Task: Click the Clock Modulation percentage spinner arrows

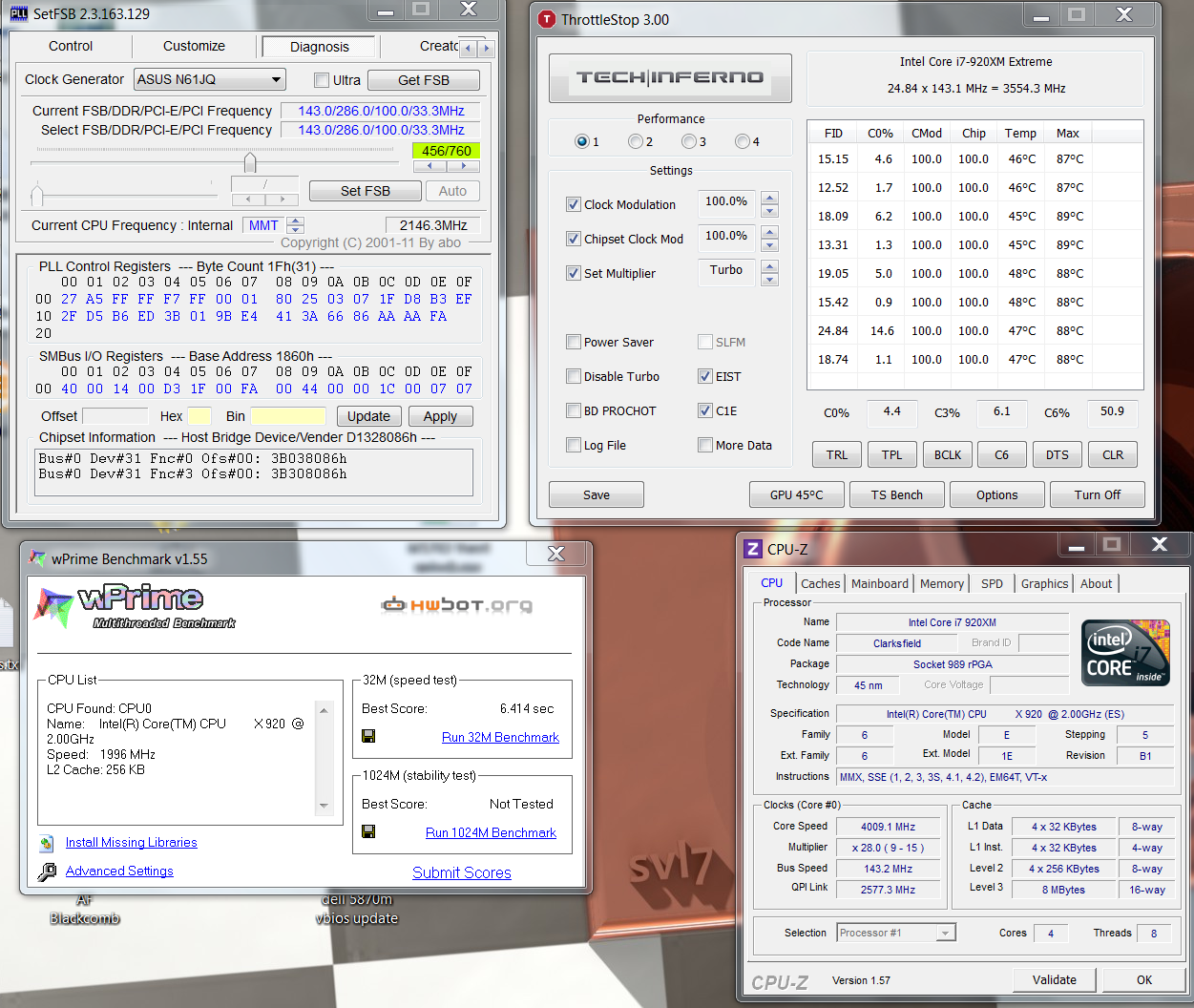Action: [770, 204]
